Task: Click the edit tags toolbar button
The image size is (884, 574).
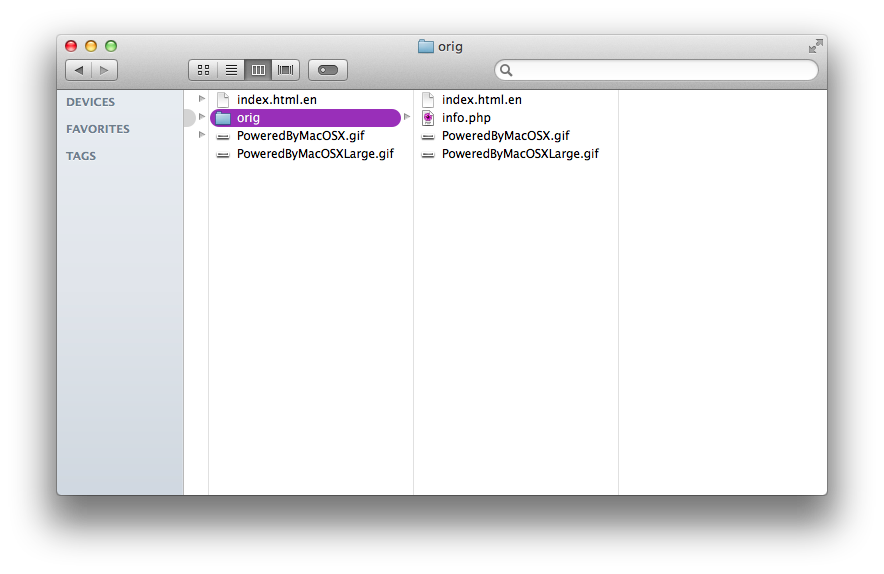Action: click(328, 70)
